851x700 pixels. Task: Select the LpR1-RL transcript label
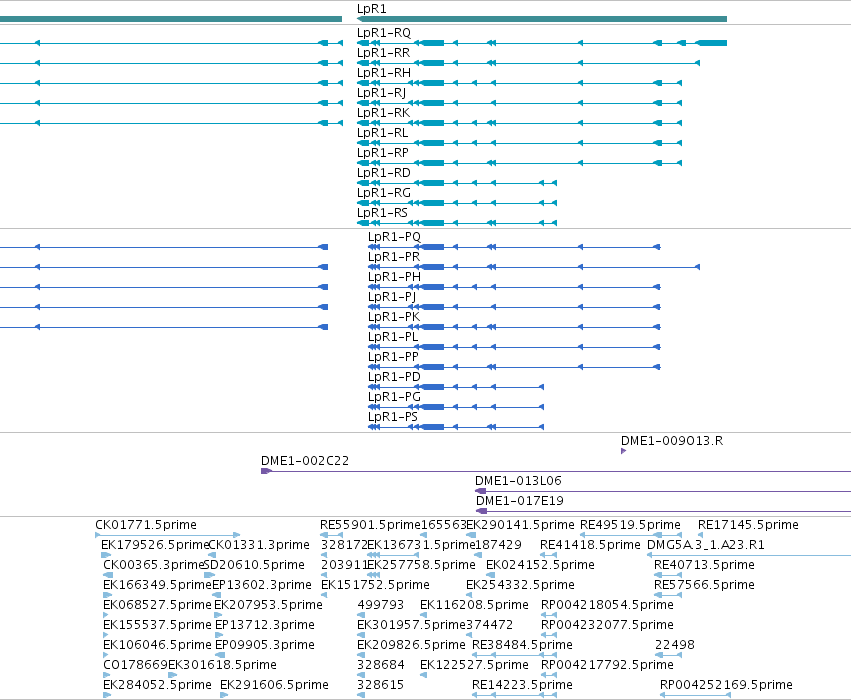(x=383, y=133)
